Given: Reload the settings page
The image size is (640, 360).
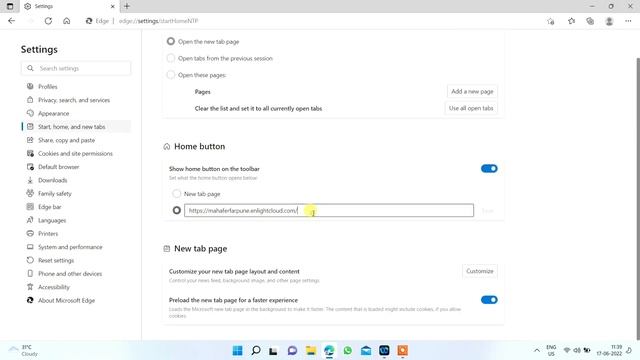Looking at the screenshot, I should pos(48,21).
